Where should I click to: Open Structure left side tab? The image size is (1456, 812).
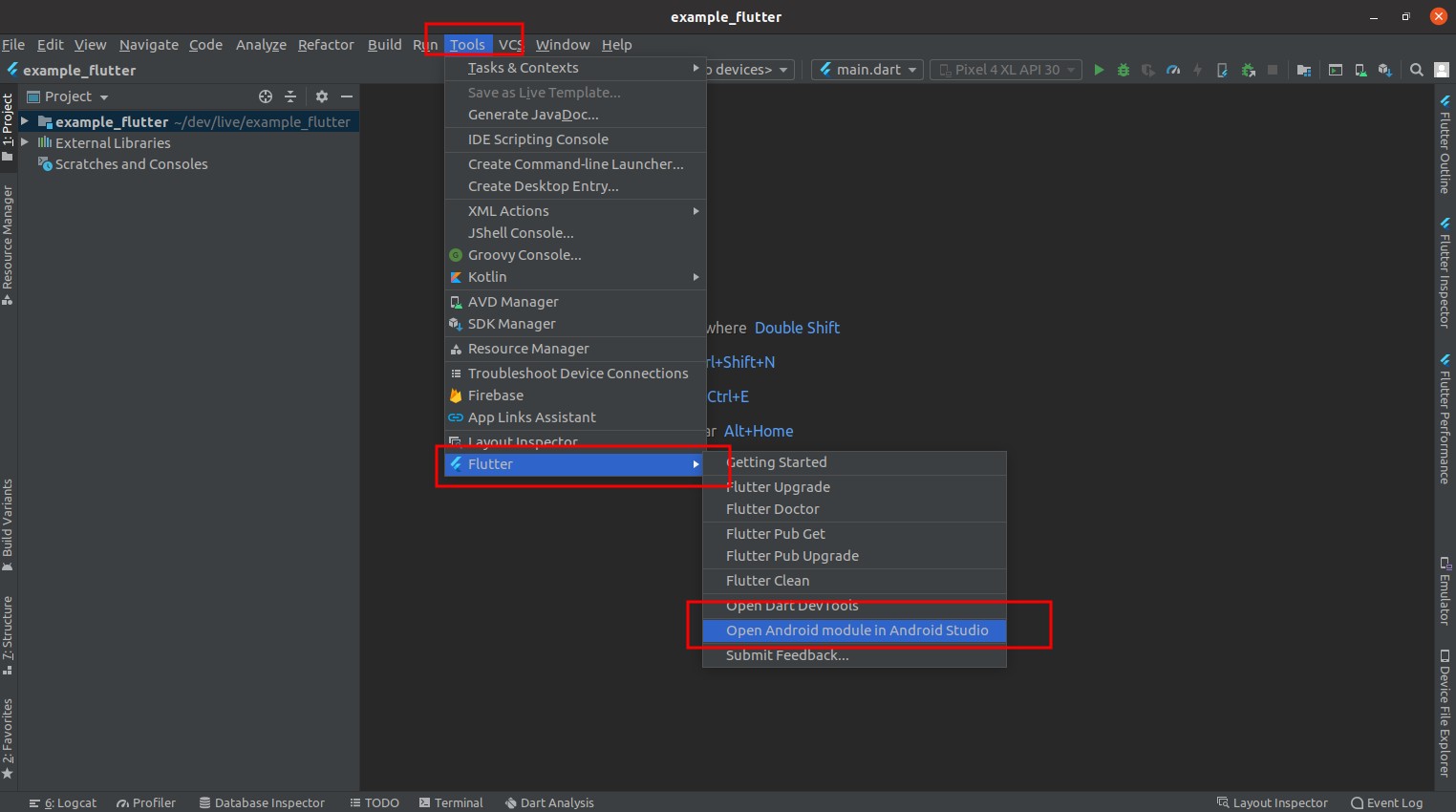tap(8, 635)
